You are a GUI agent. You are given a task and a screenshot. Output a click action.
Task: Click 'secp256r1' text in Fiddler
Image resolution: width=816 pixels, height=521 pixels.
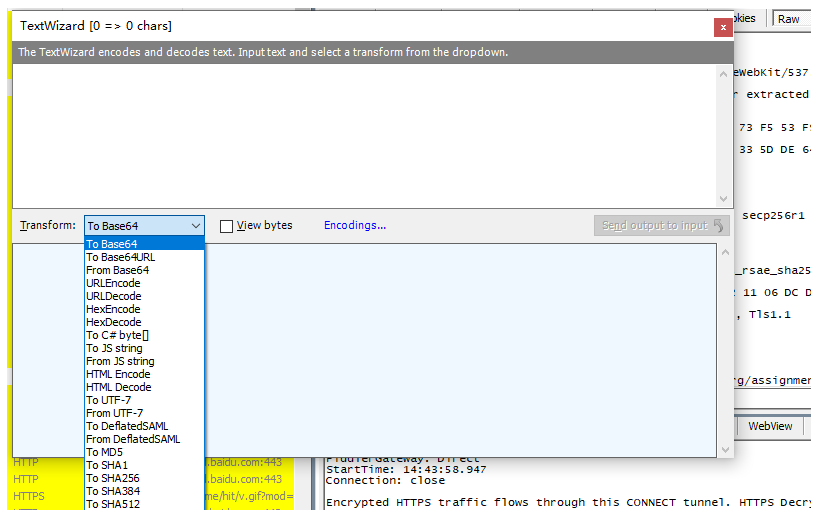point(773,215)
